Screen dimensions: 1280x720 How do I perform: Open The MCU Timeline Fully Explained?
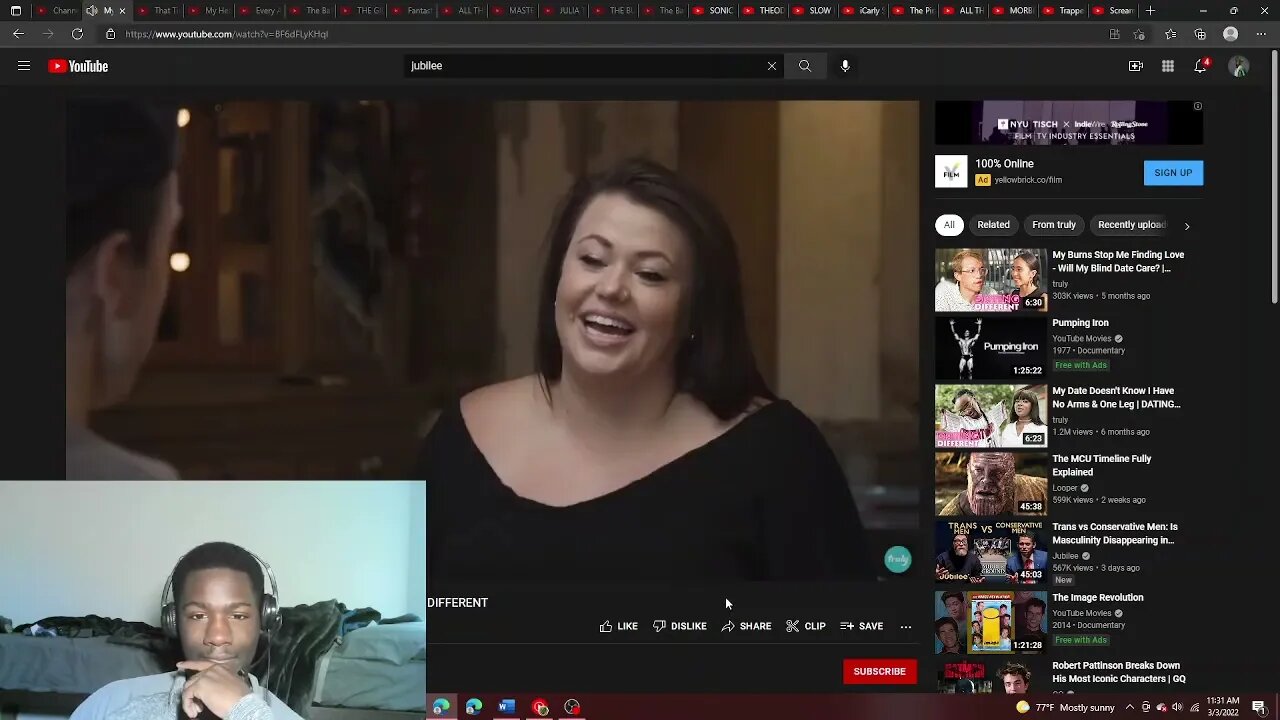coord(1102,465)
